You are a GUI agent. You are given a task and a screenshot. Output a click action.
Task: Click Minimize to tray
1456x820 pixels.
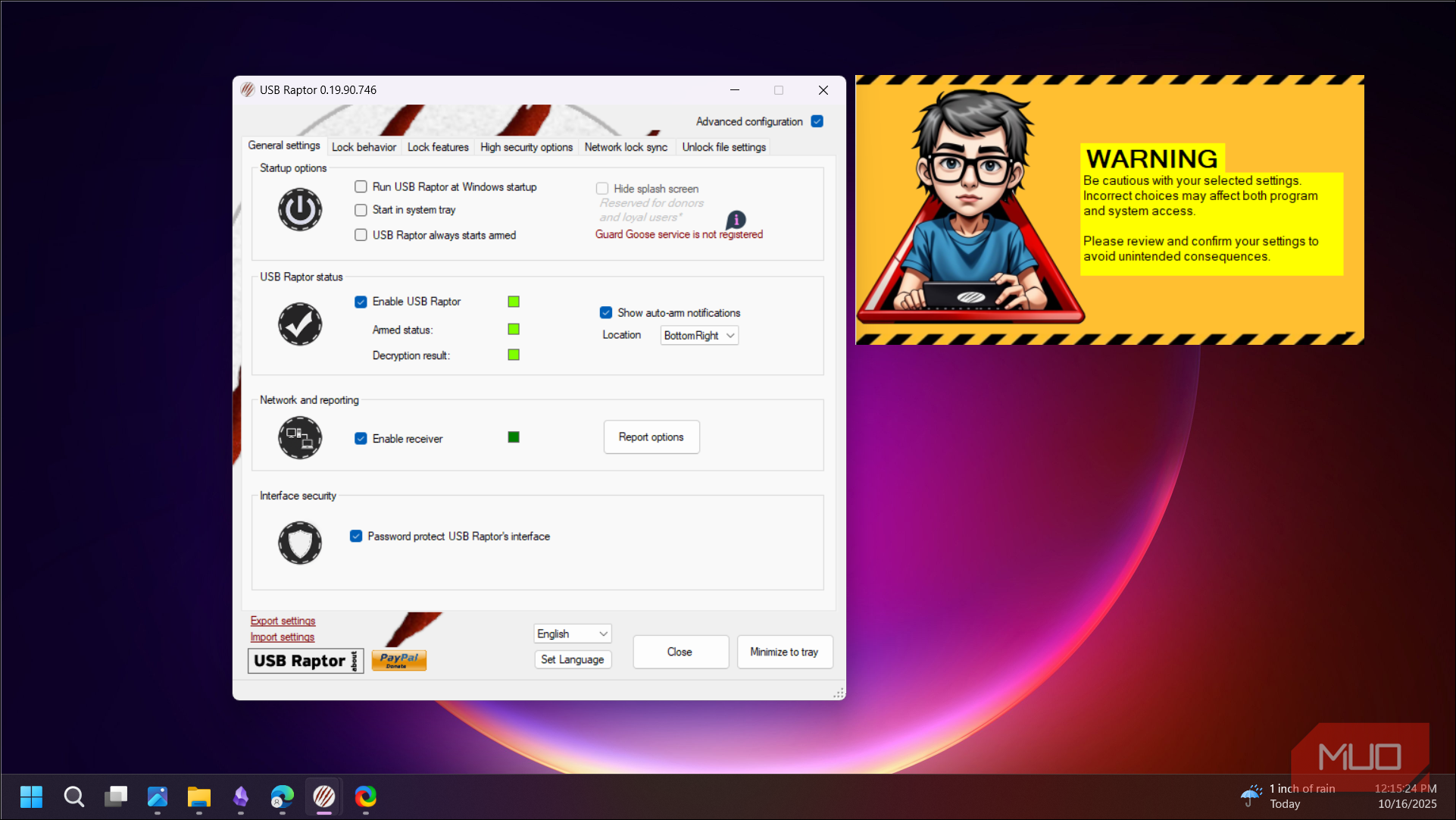coord(784,652)
